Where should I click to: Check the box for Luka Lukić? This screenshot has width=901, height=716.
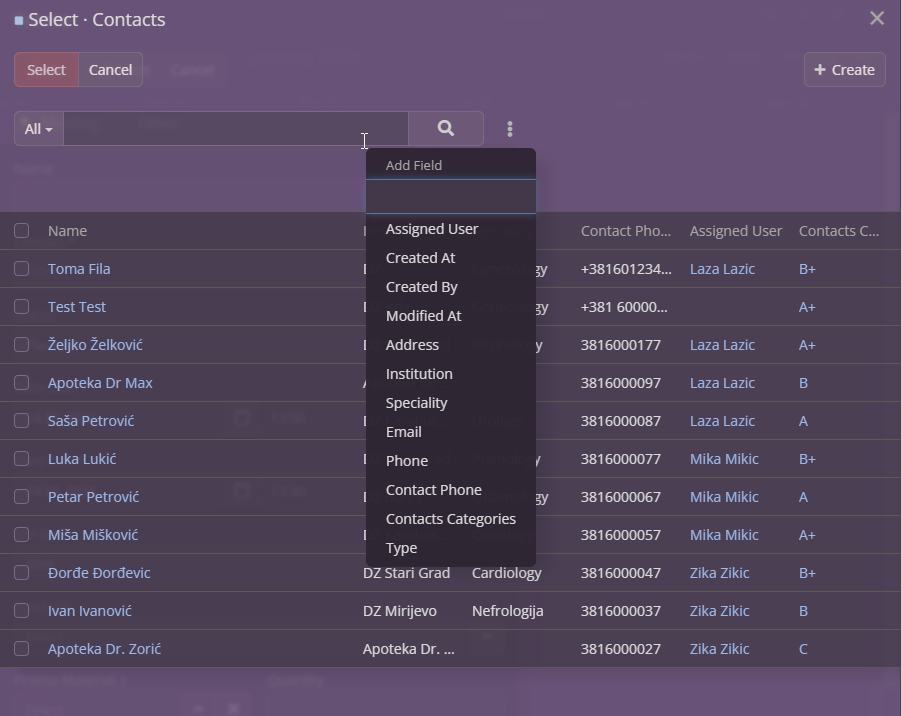pos(21,459)
